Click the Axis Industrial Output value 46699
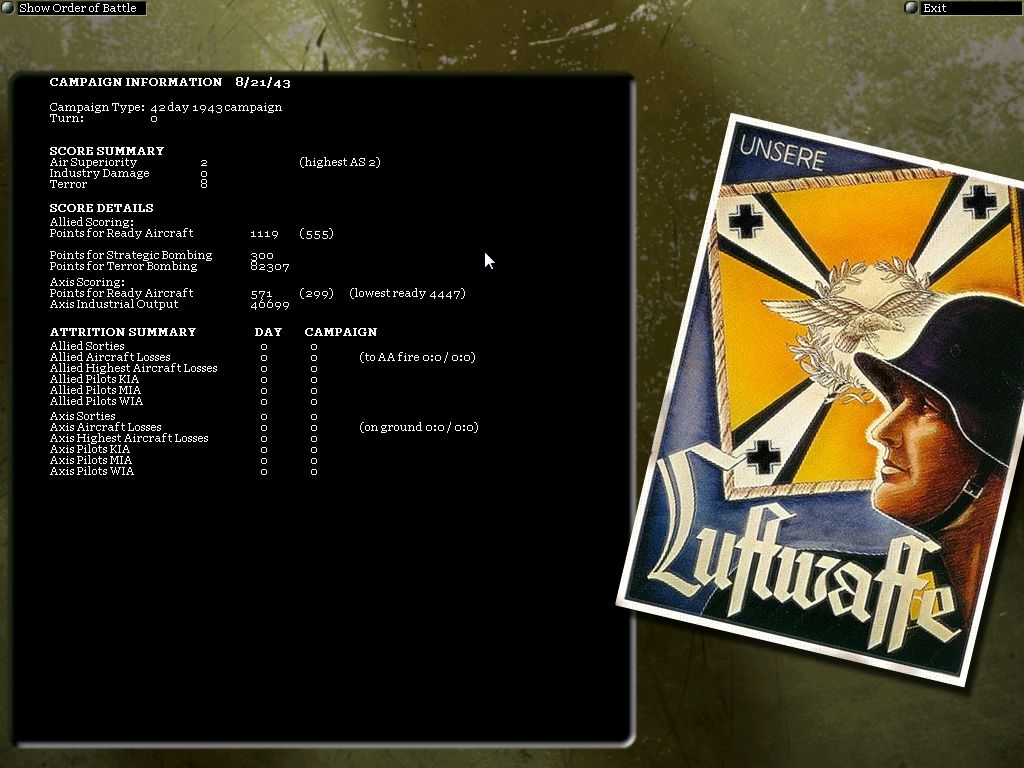The width and height of the screenshot is (1024, 768). pos(270,305)
